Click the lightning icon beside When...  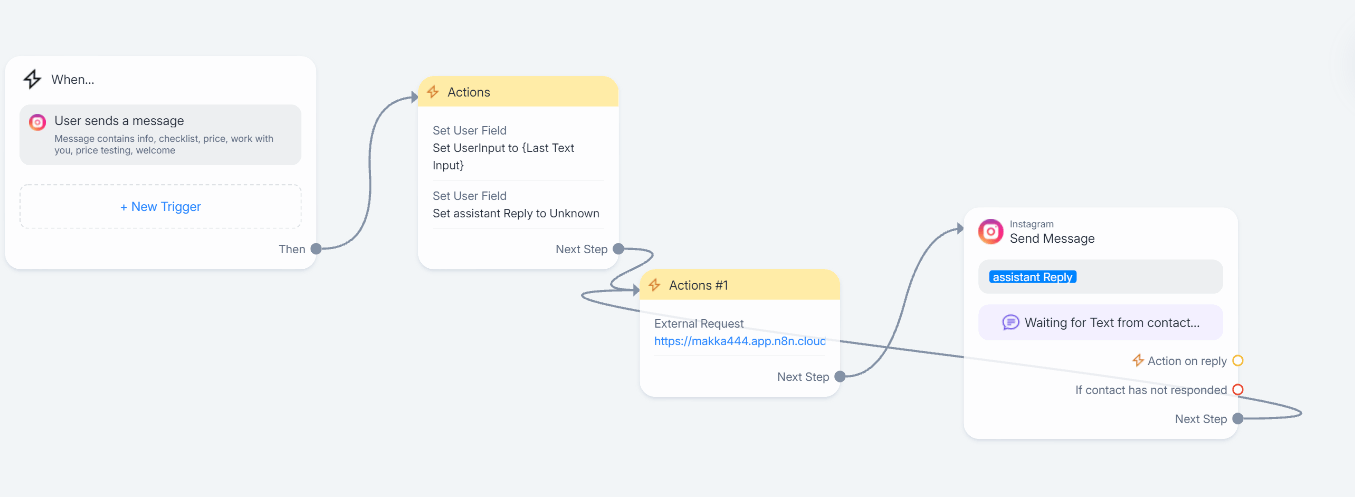(32, 79)
